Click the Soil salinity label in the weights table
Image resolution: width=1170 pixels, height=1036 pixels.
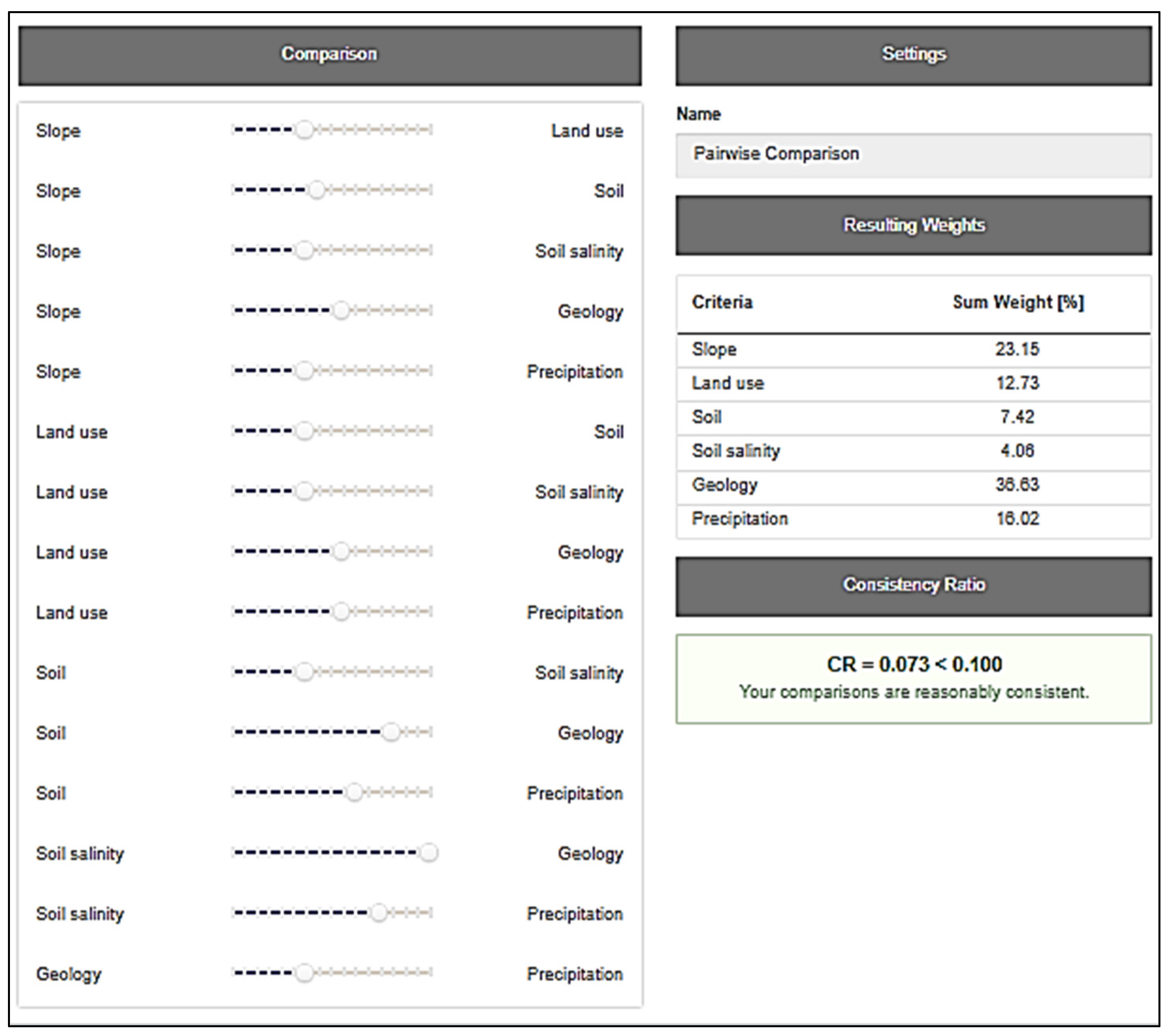pyautogui.click(x=736, y=452)
